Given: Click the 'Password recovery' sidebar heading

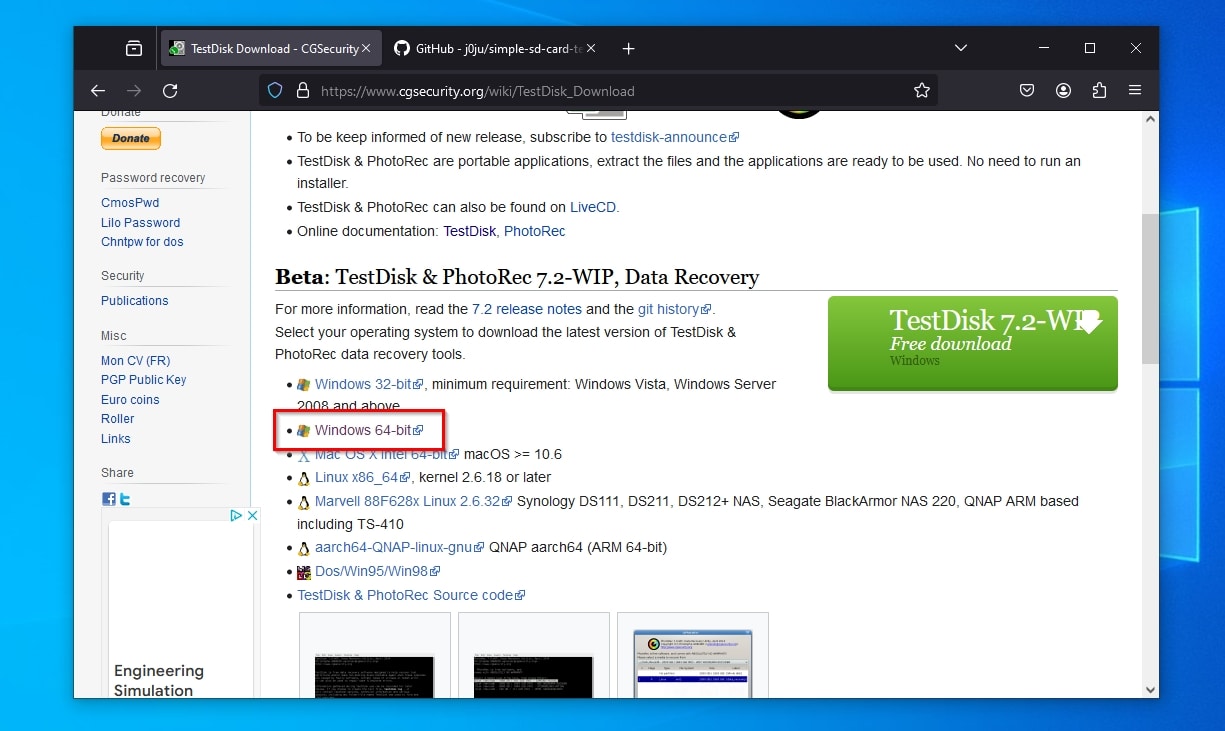Looking at the screenshot, I should pos(153,178).
